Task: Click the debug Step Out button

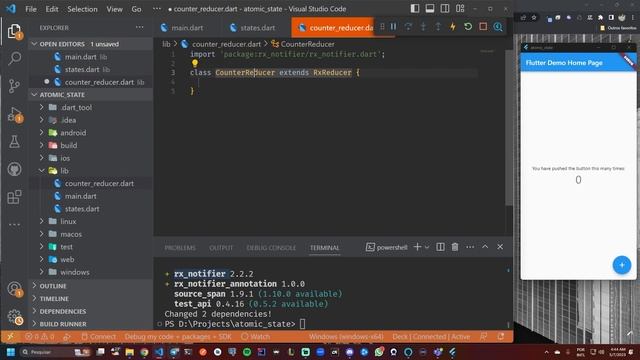Action: pos(438,27)
